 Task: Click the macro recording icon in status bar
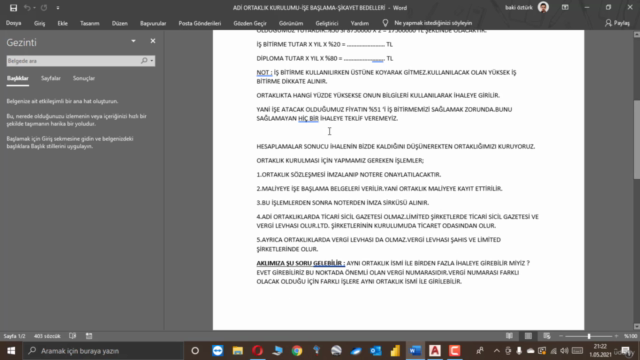(89, 336)
